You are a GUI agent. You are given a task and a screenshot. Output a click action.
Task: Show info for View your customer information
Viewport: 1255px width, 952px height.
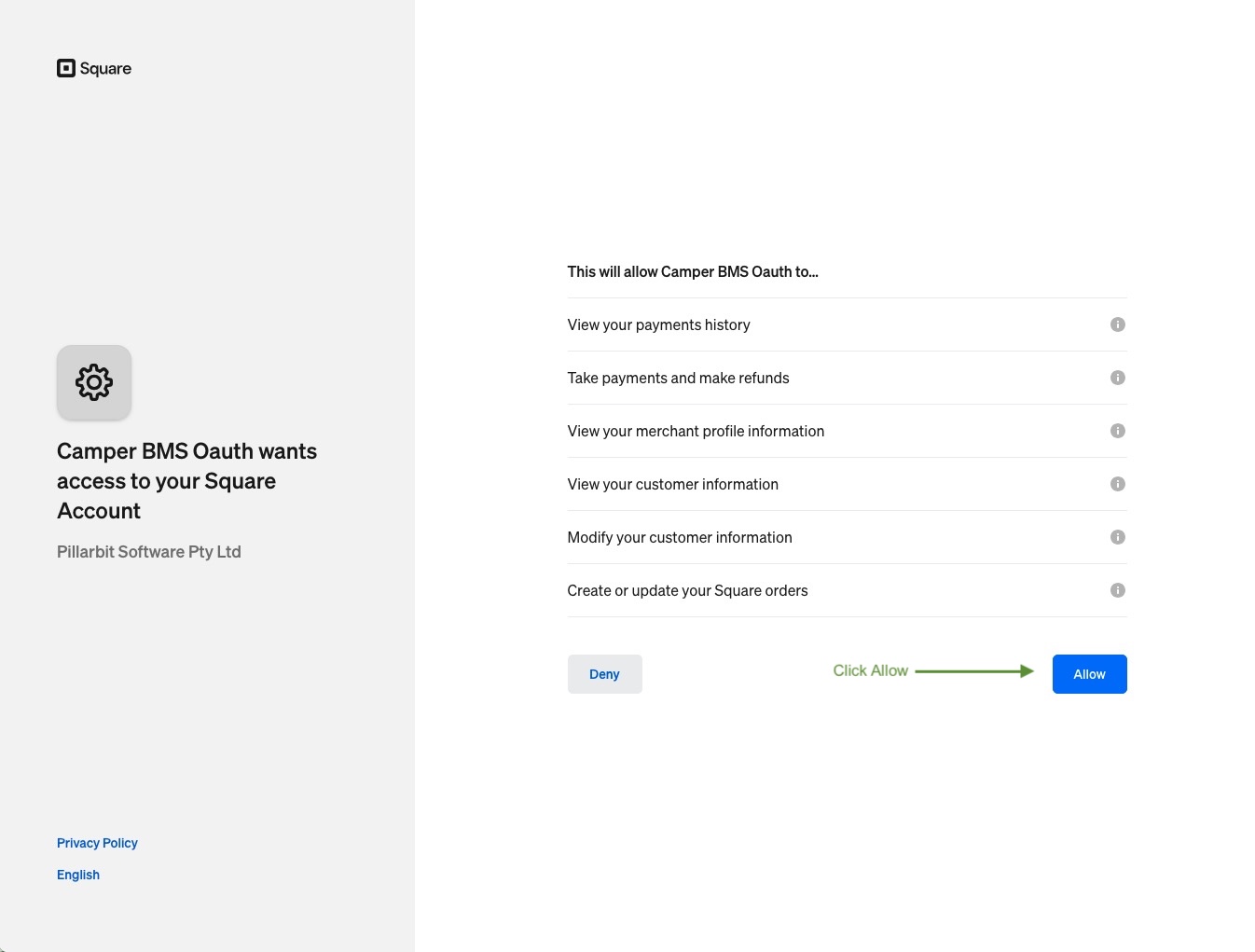pyautogui.click(x=1117, y=484)
